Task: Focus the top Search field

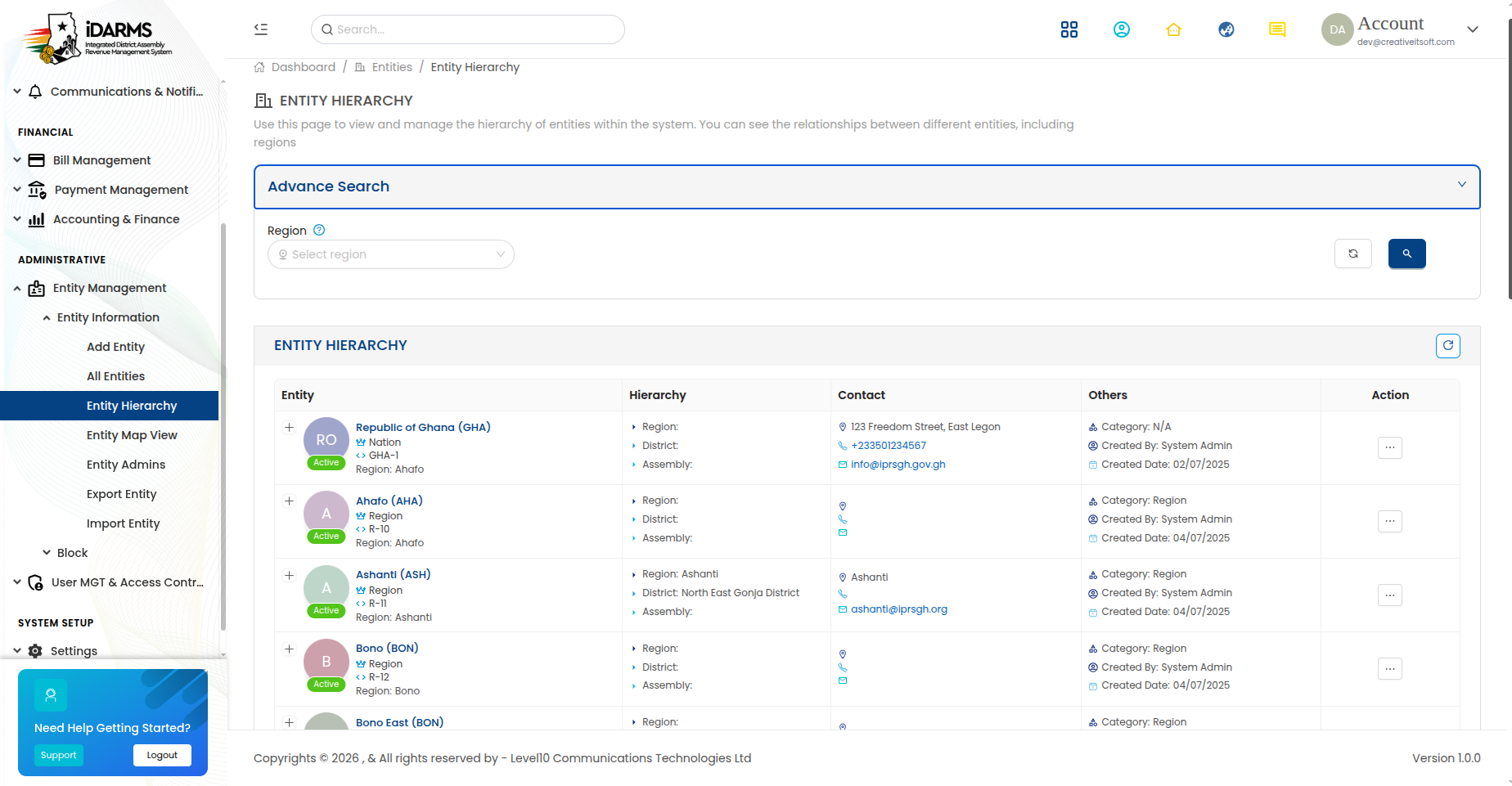Action: (x=468, y=29)
